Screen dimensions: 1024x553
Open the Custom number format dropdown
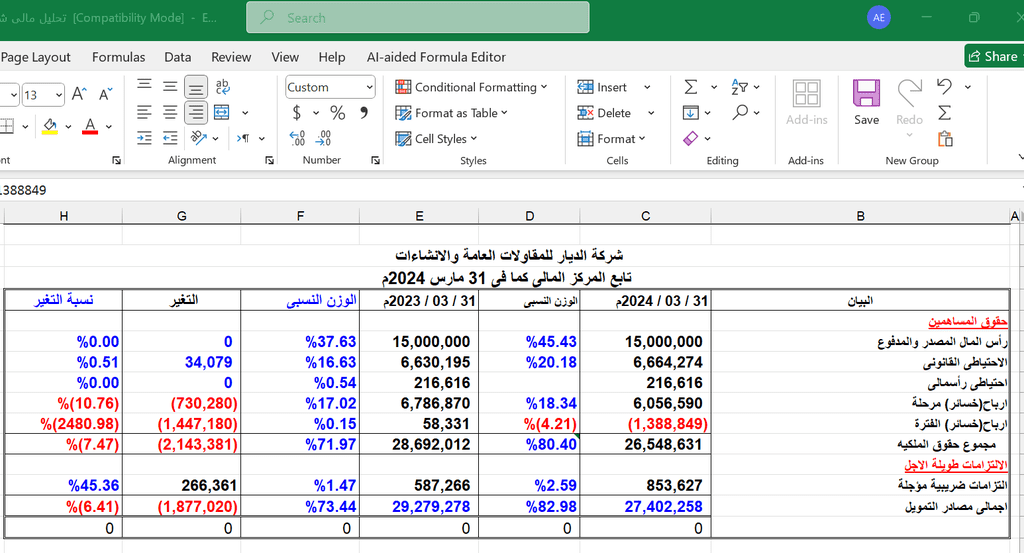pos(330,87)
